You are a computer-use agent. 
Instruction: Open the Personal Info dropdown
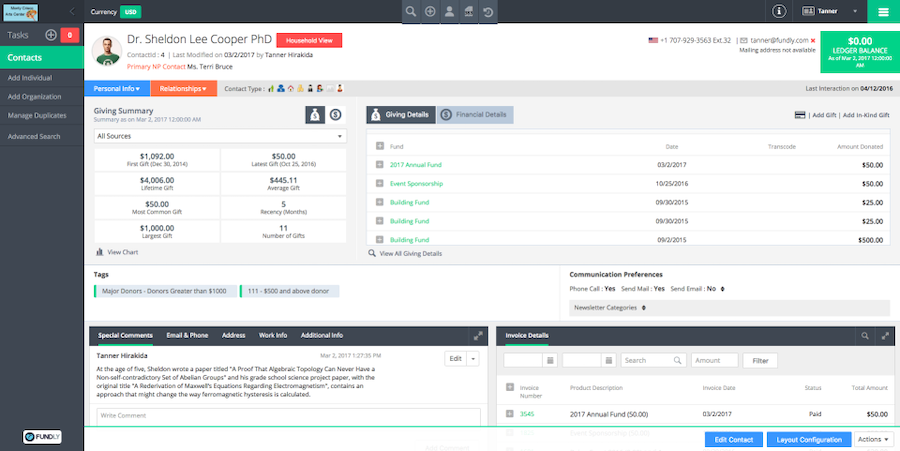click(117, 88)
